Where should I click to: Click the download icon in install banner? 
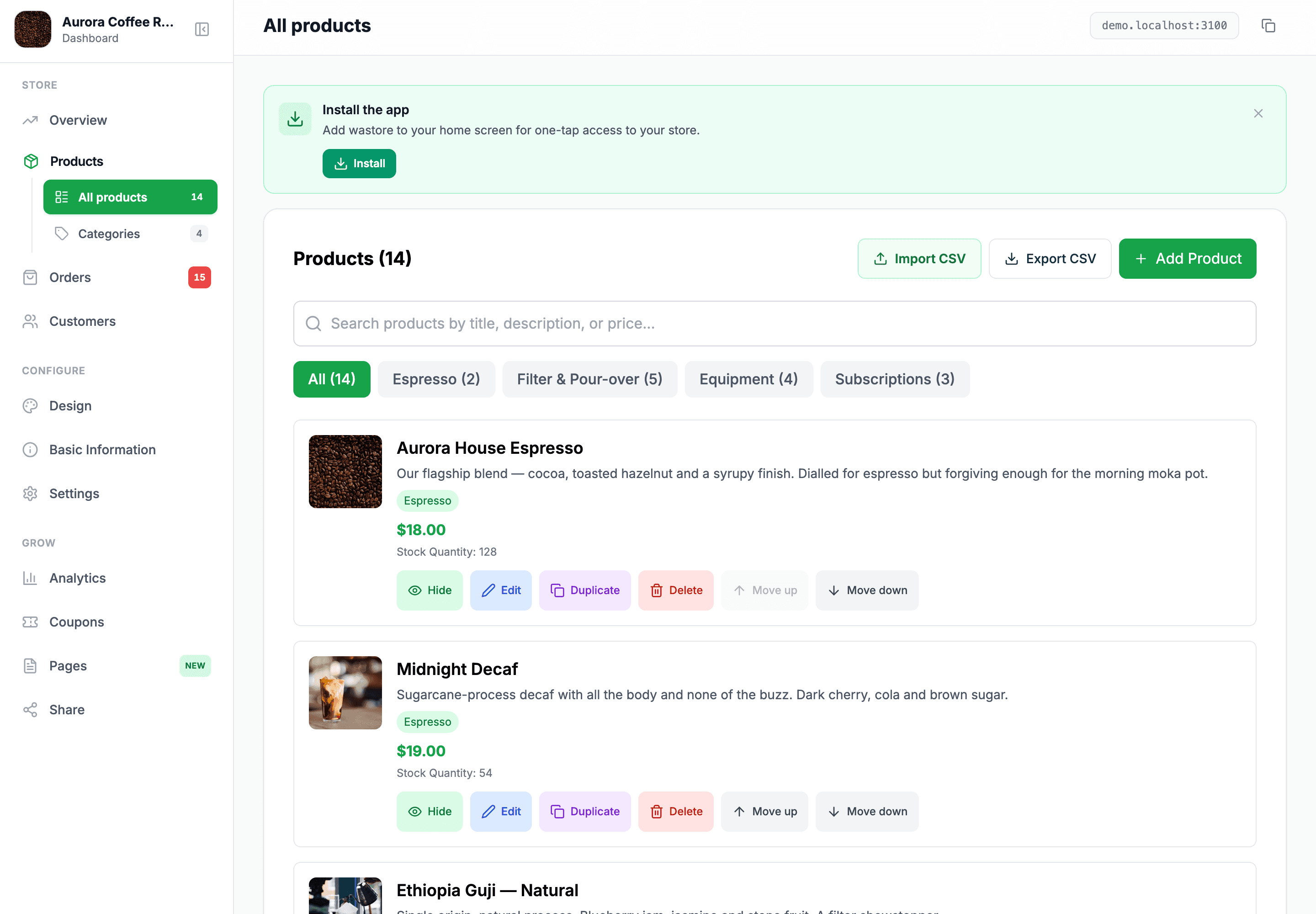(x=295, y=119)
